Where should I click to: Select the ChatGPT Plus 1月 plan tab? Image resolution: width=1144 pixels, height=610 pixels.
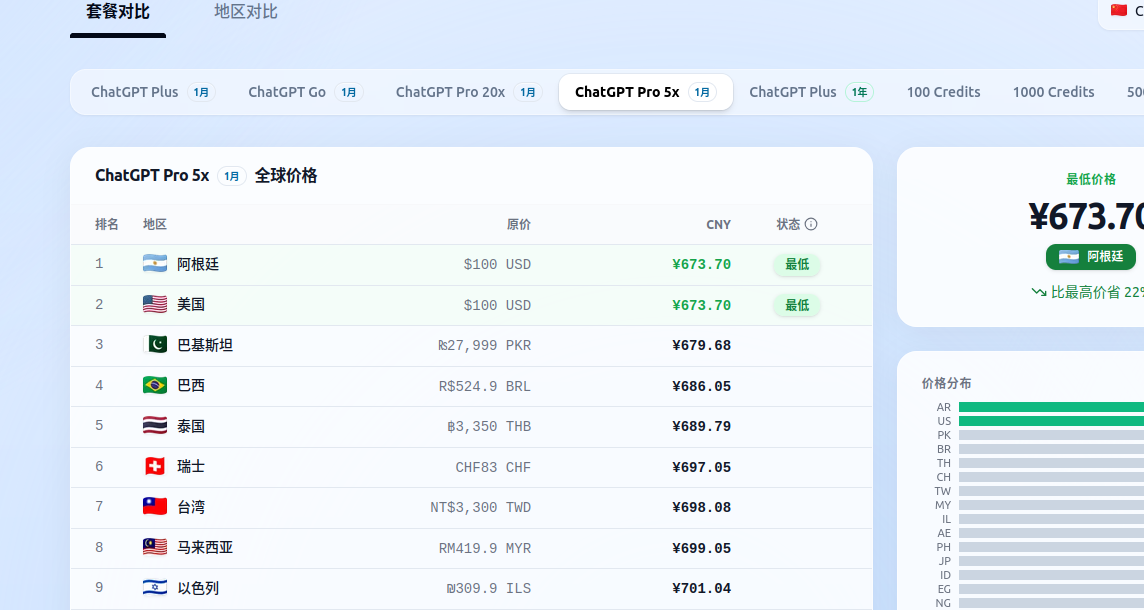152,92
